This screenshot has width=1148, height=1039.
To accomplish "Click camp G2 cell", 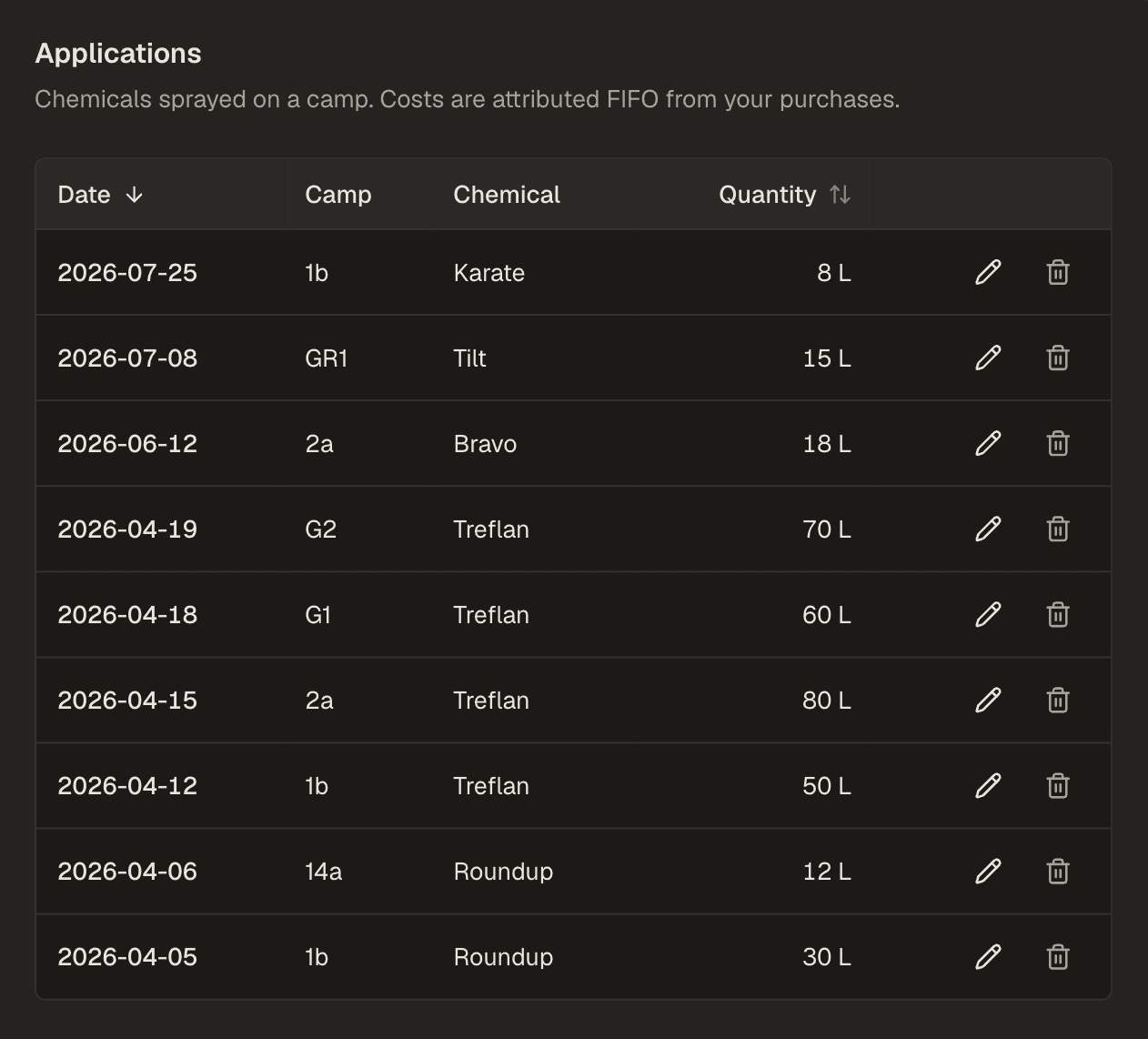I will [321, 530].
